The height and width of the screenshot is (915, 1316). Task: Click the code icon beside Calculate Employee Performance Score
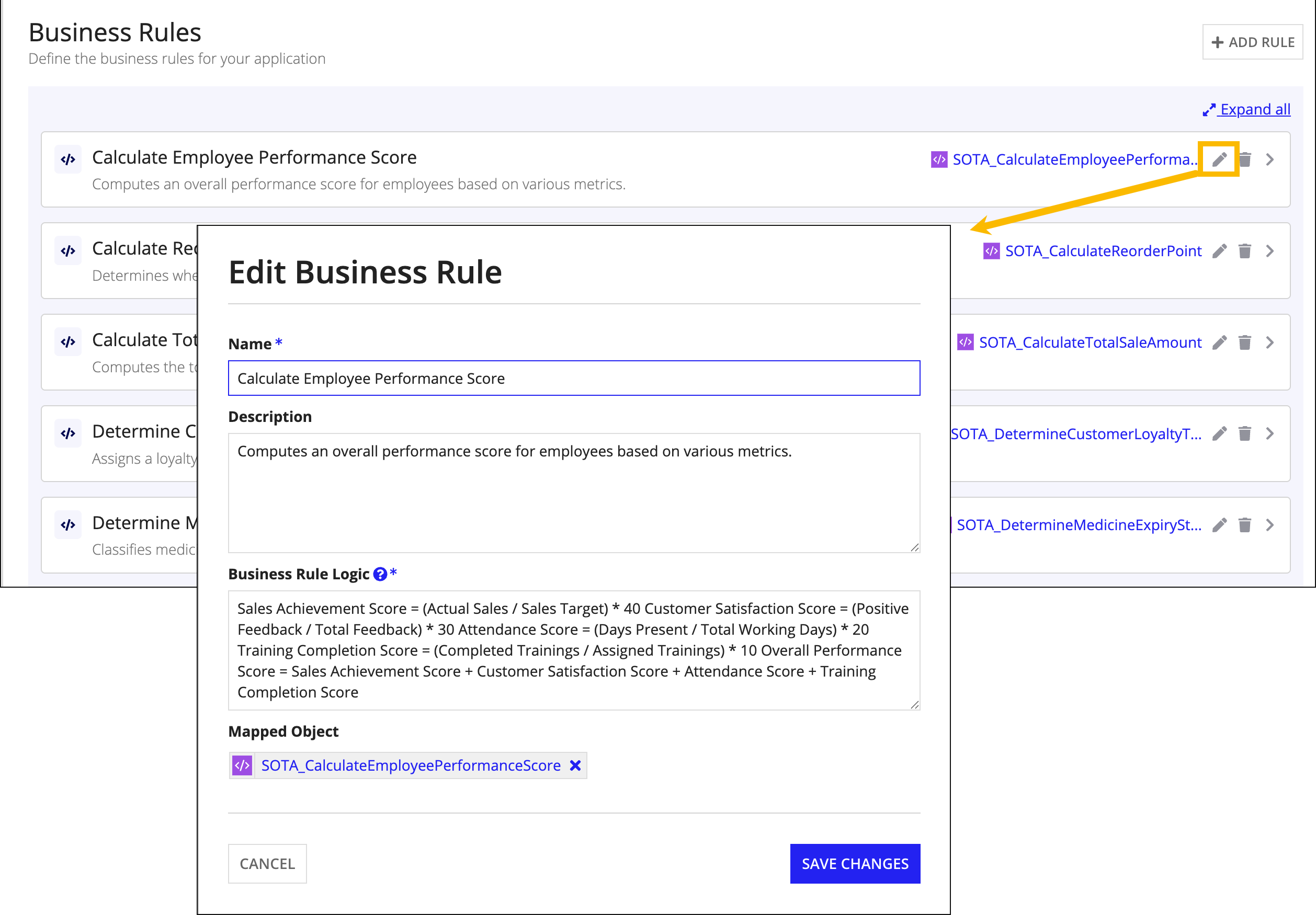pyautogui.click(x=68, y=159)
